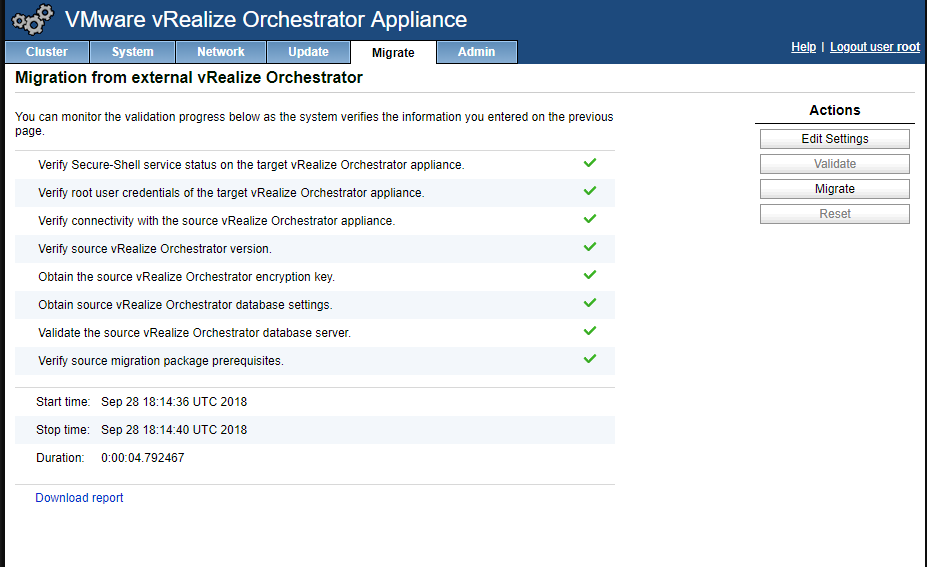Viewport: 927px width, 567px height.
Task: Click the Edit Settings button
Action: 835,139
